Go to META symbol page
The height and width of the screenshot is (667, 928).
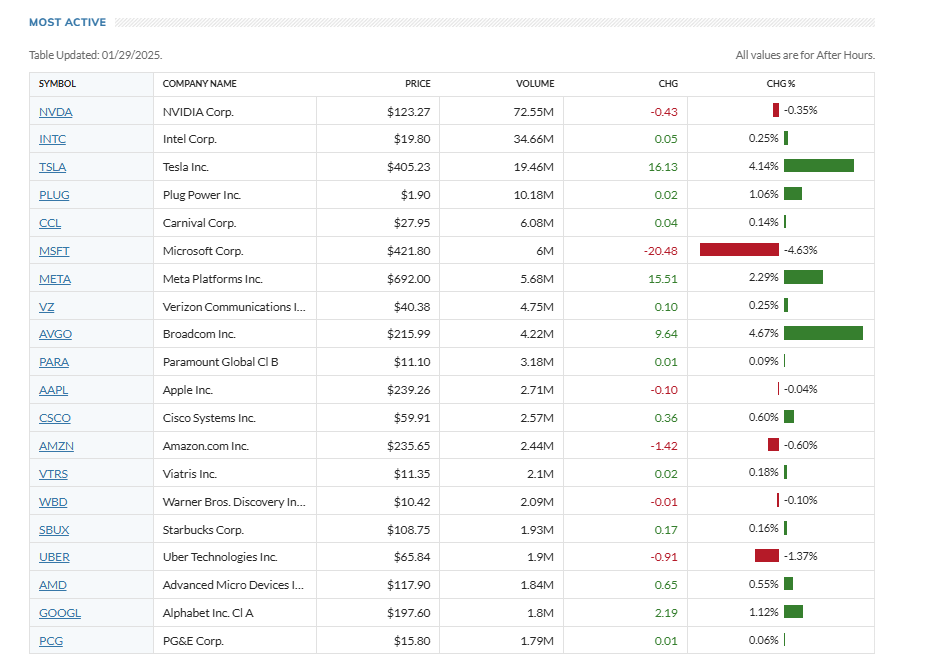click(x=55, y=279)
